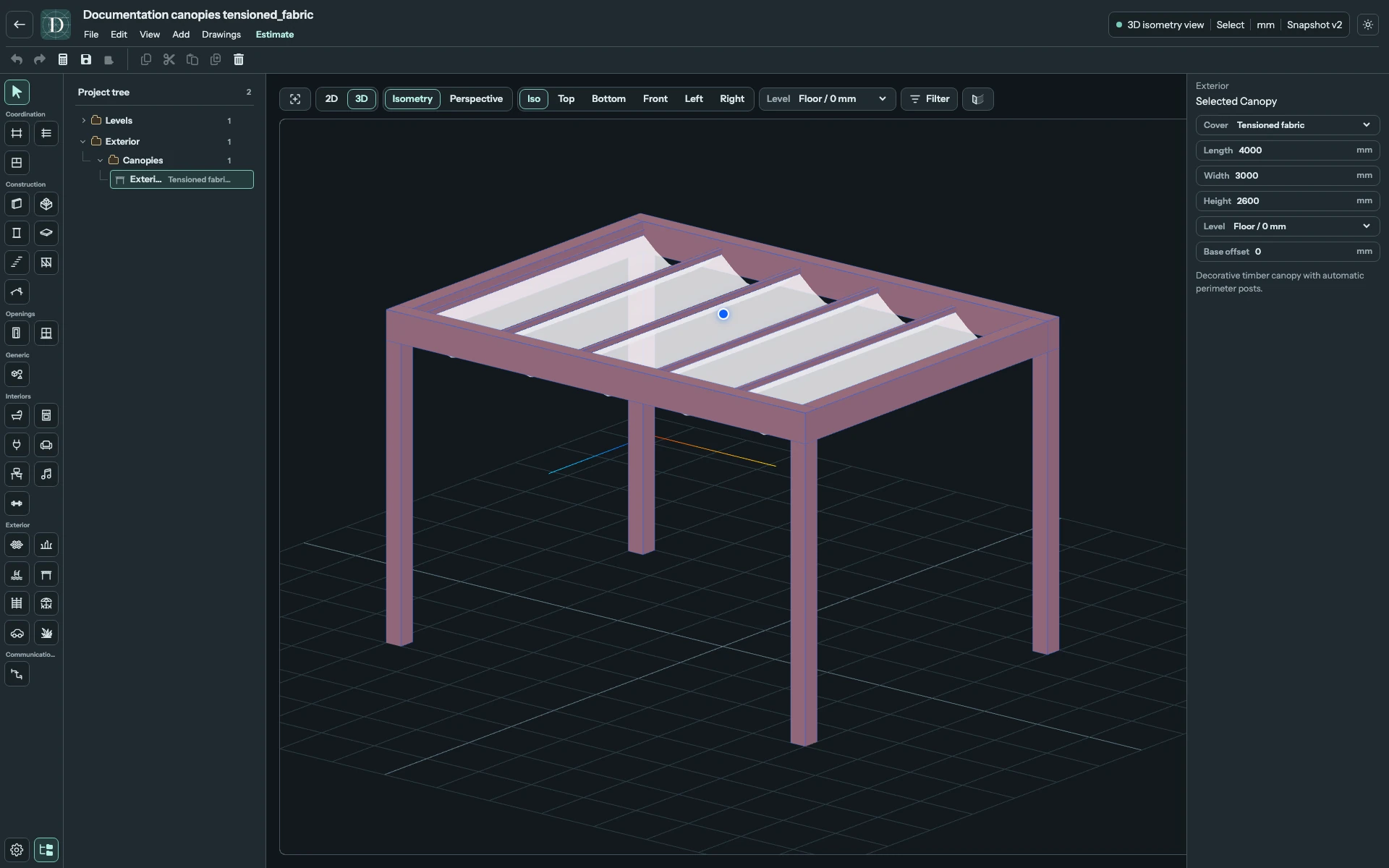Click the Filter button

tap(930, 99)
